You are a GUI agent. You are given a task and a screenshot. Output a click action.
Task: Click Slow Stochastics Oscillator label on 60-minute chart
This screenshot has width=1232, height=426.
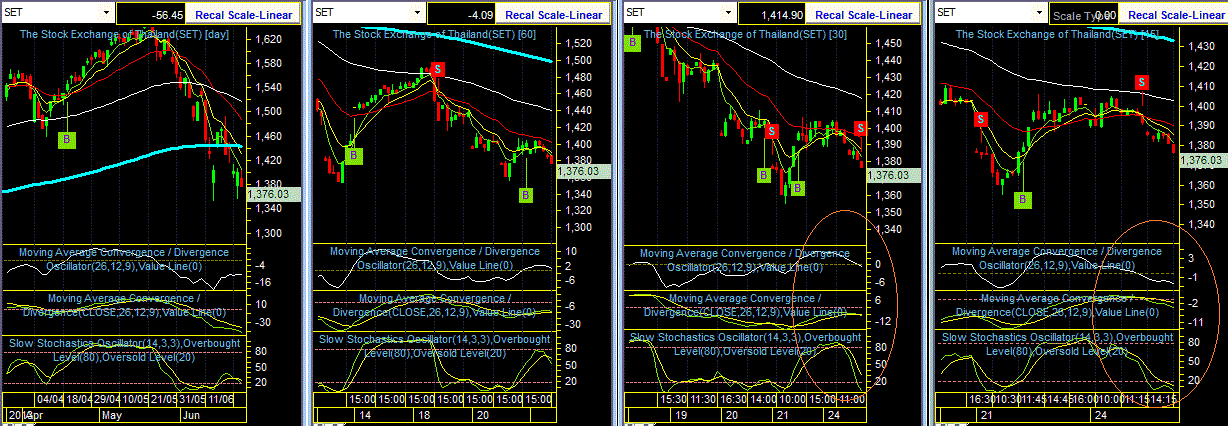435,346
